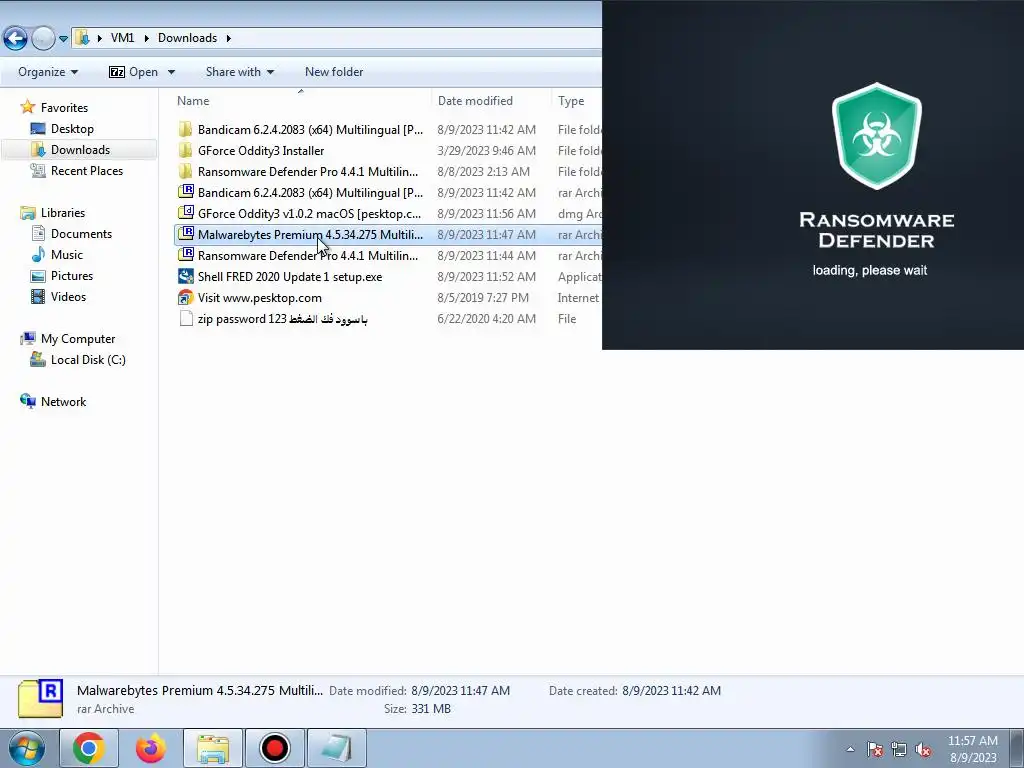Open the Videos library
Image resolution: width=1024 pixels, height=768 pixels.
68,296
